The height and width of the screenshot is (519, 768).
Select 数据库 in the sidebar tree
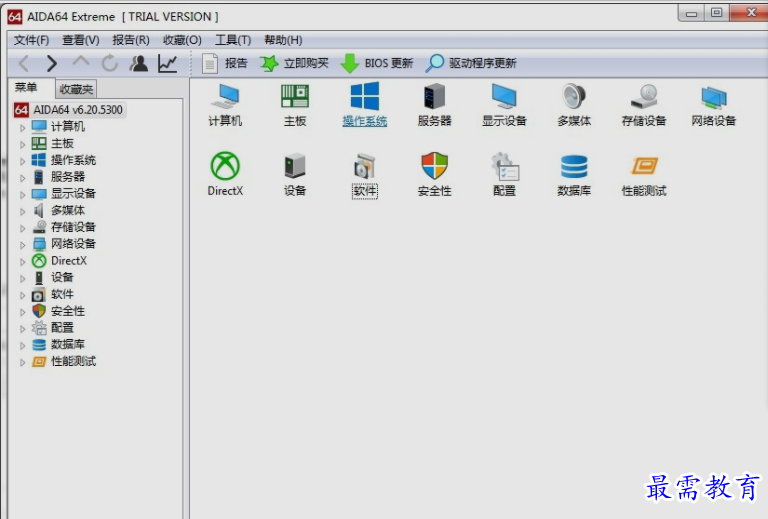(x=68, y=344)
